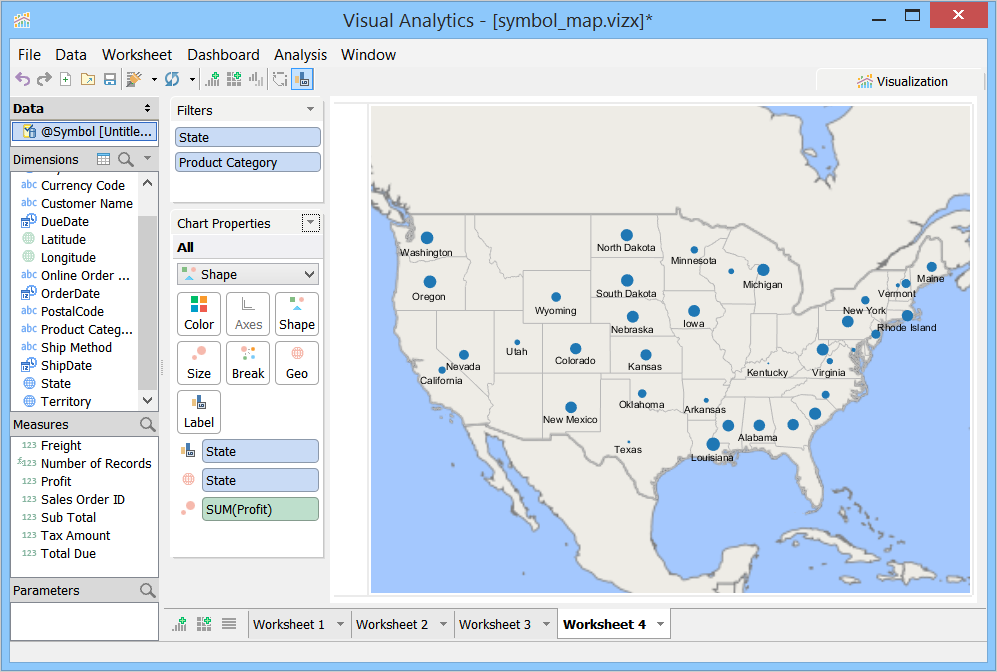Open the dropdown arrow beside the plug icon
The height and width of the screenshot is (672, 997).
[x=154, y=80]
